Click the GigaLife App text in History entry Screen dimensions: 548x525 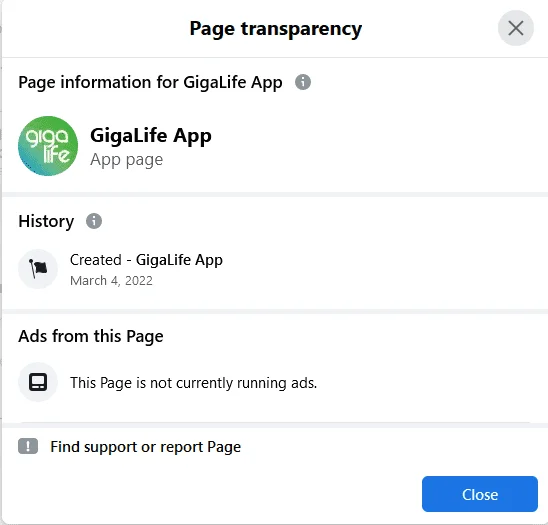179,260
